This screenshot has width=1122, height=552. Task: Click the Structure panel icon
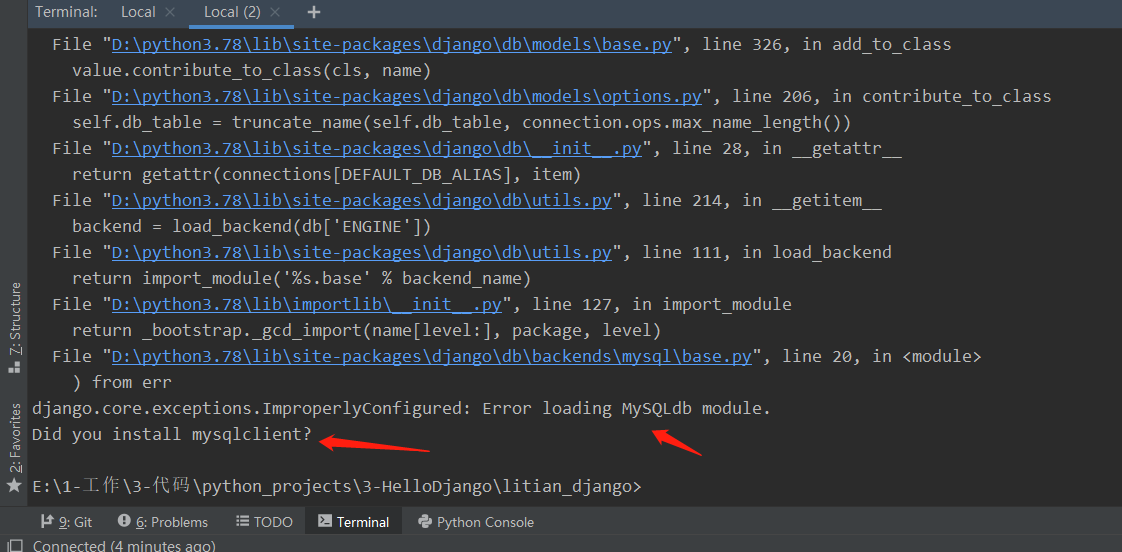14,367
